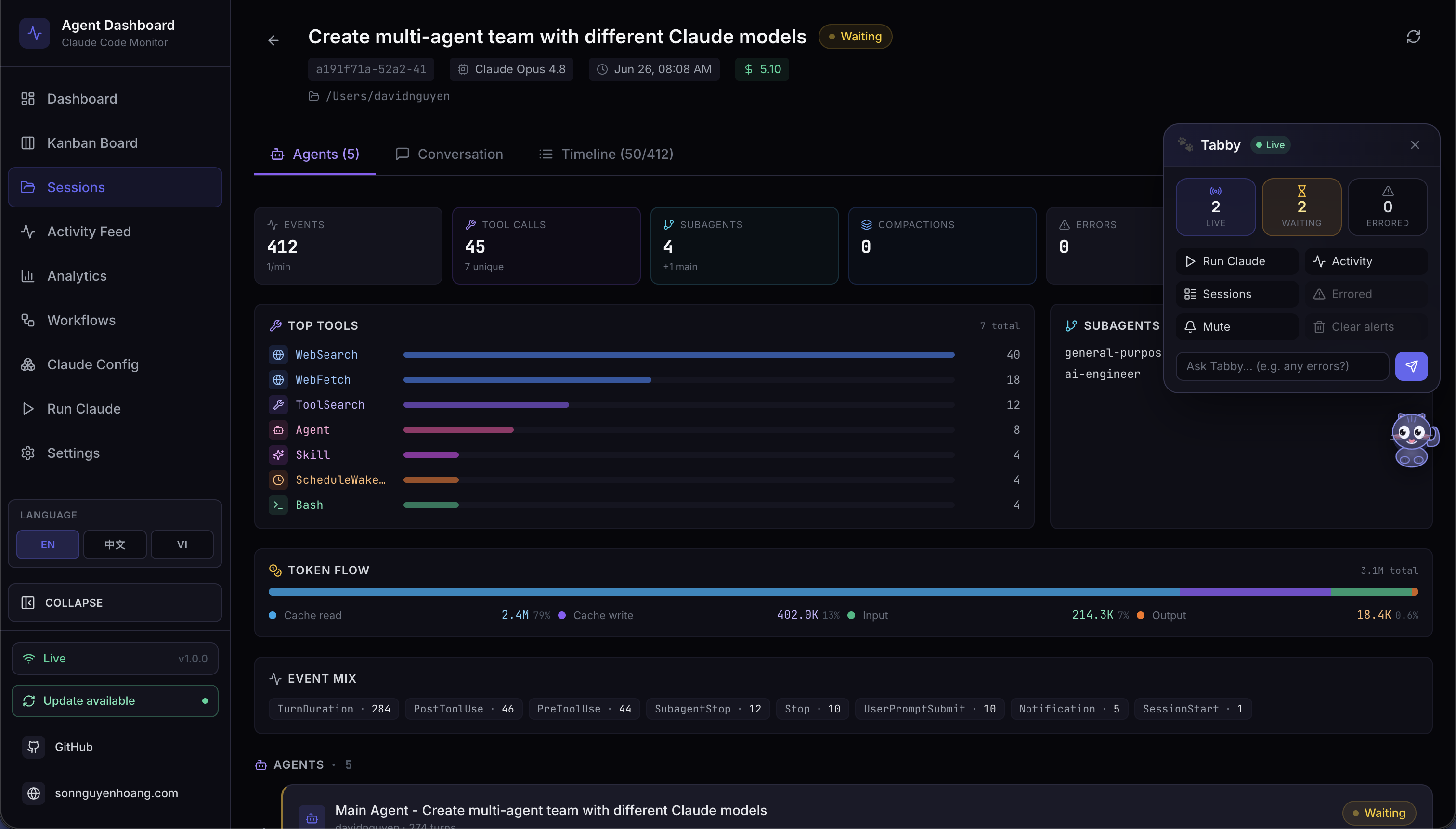The width and height of the screenshot is (1456, 829).
Task: Mute Tabby notifications
Action: pos(1237,327)
